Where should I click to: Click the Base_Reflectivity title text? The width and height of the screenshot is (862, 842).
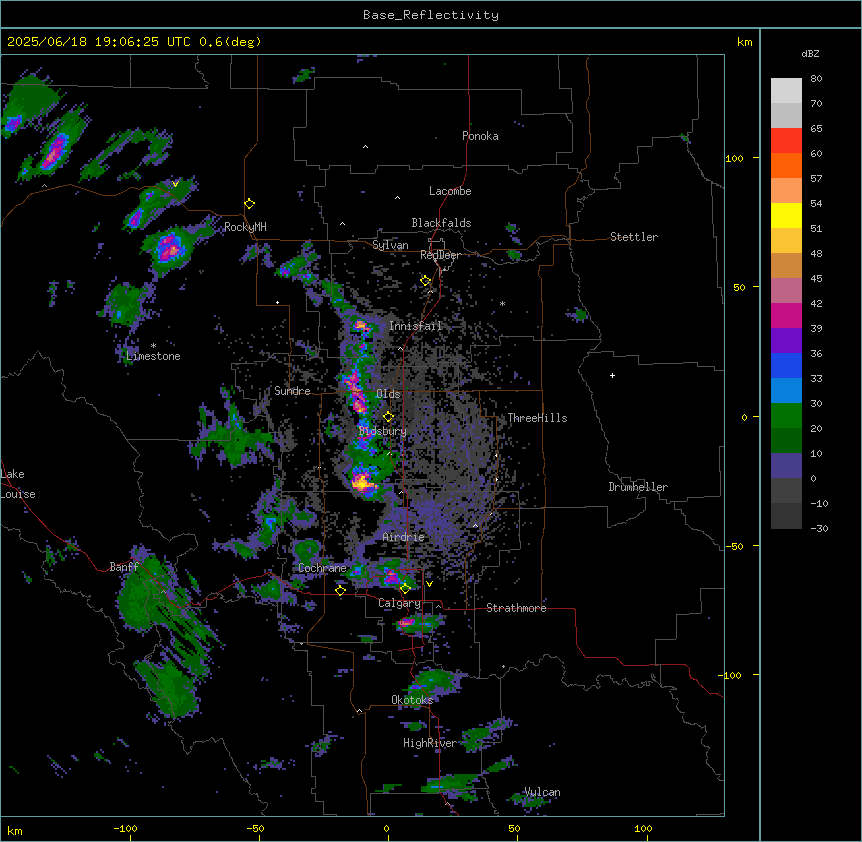tap(431, 15)
